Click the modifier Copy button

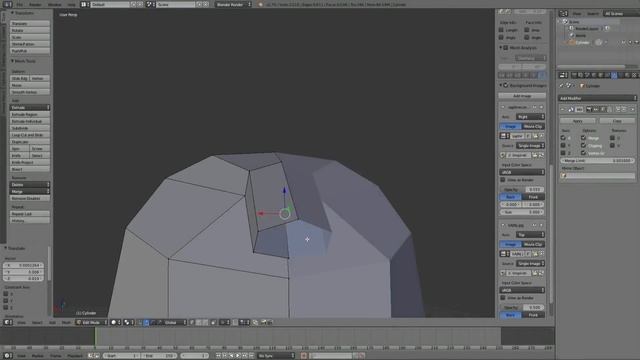click(617, 121)
